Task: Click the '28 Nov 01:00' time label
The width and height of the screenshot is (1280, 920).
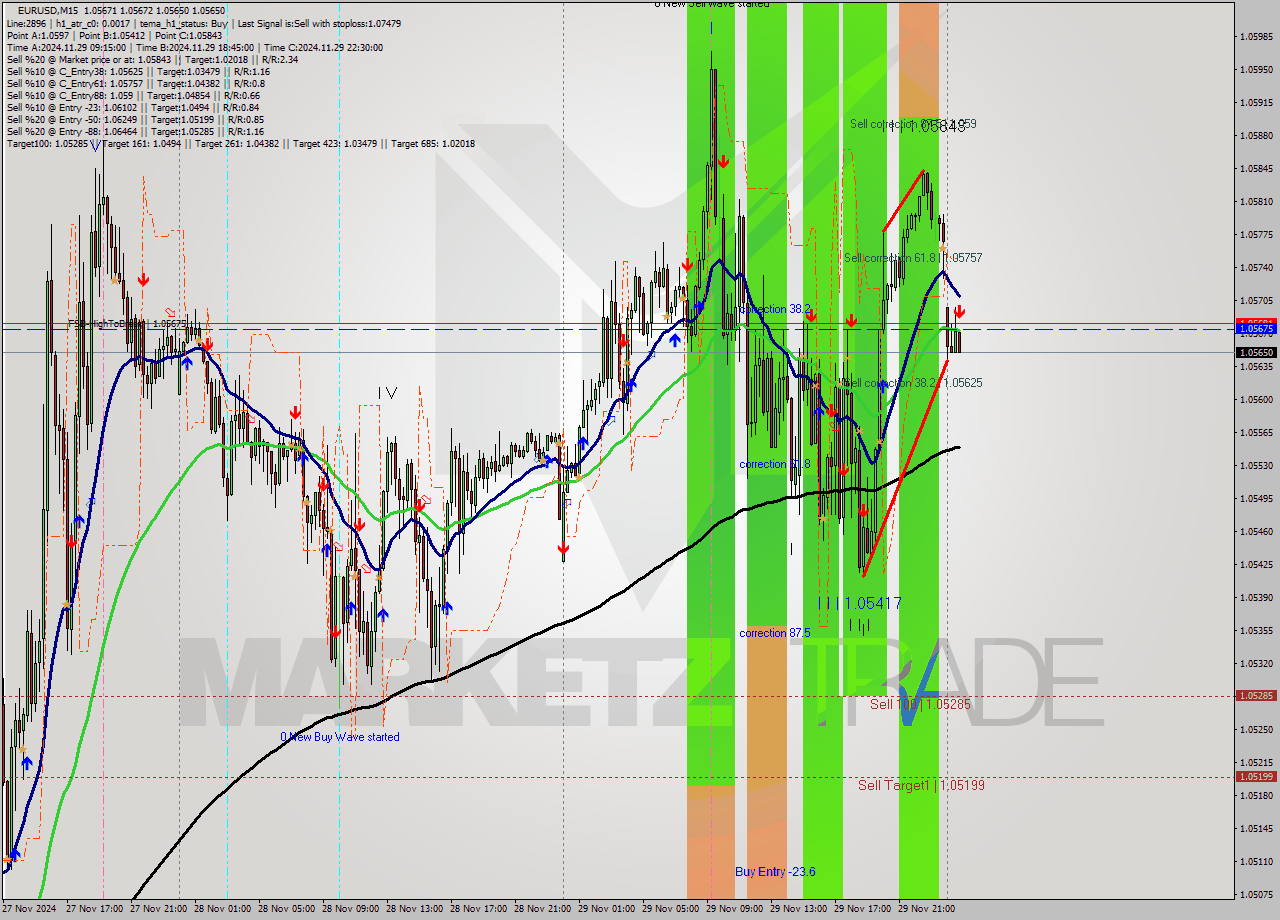Action: pyautogui.click(x=222, y=909)
